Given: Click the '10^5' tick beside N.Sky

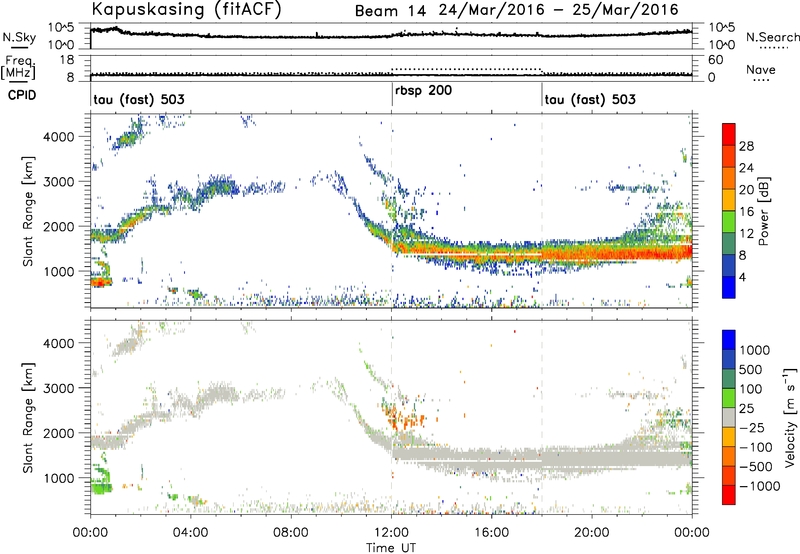Looking at the screenshot, I should tap(61, 28).
